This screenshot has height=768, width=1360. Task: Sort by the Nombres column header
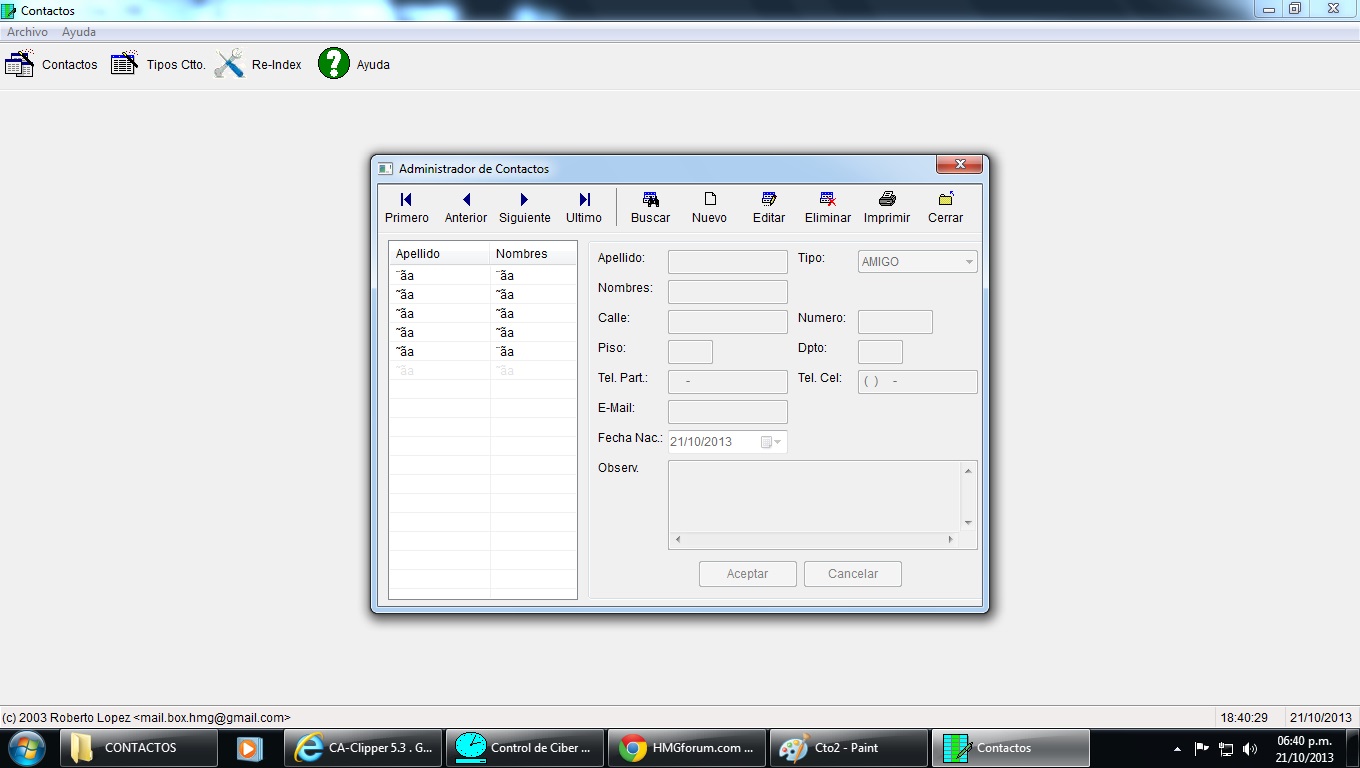click(x=534, y=254)
